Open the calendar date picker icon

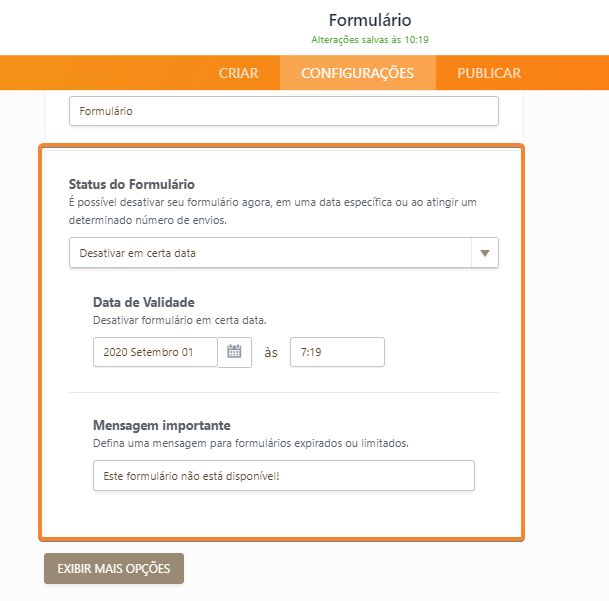tap(235, 352)
